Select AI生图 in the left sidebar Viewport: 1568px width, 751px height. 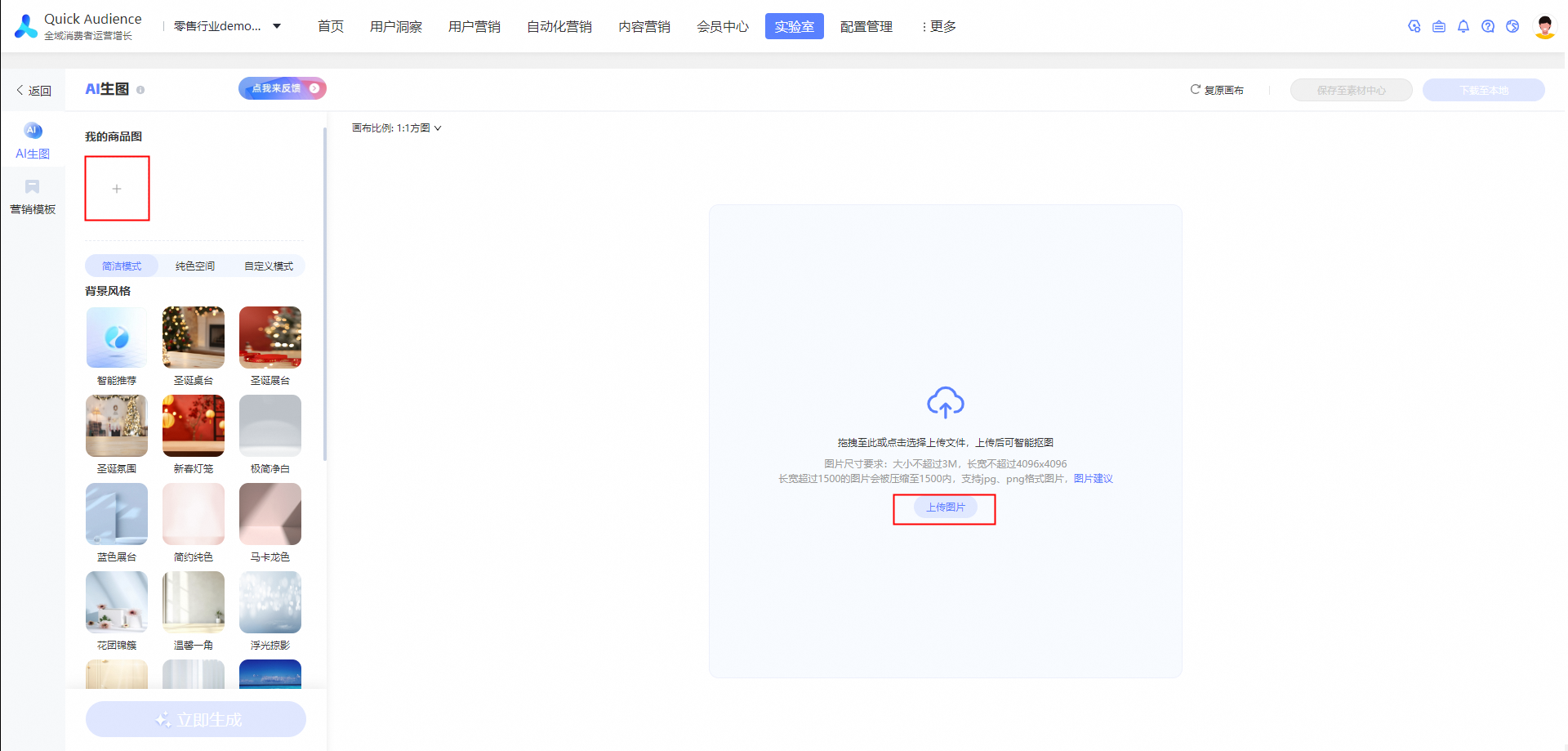coord(33,141)
